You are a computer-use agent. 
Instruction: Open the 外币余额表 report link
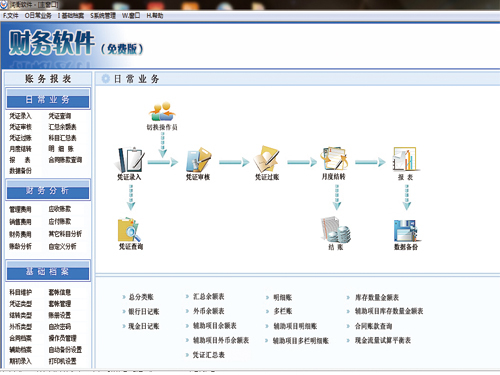coord(209,311)
